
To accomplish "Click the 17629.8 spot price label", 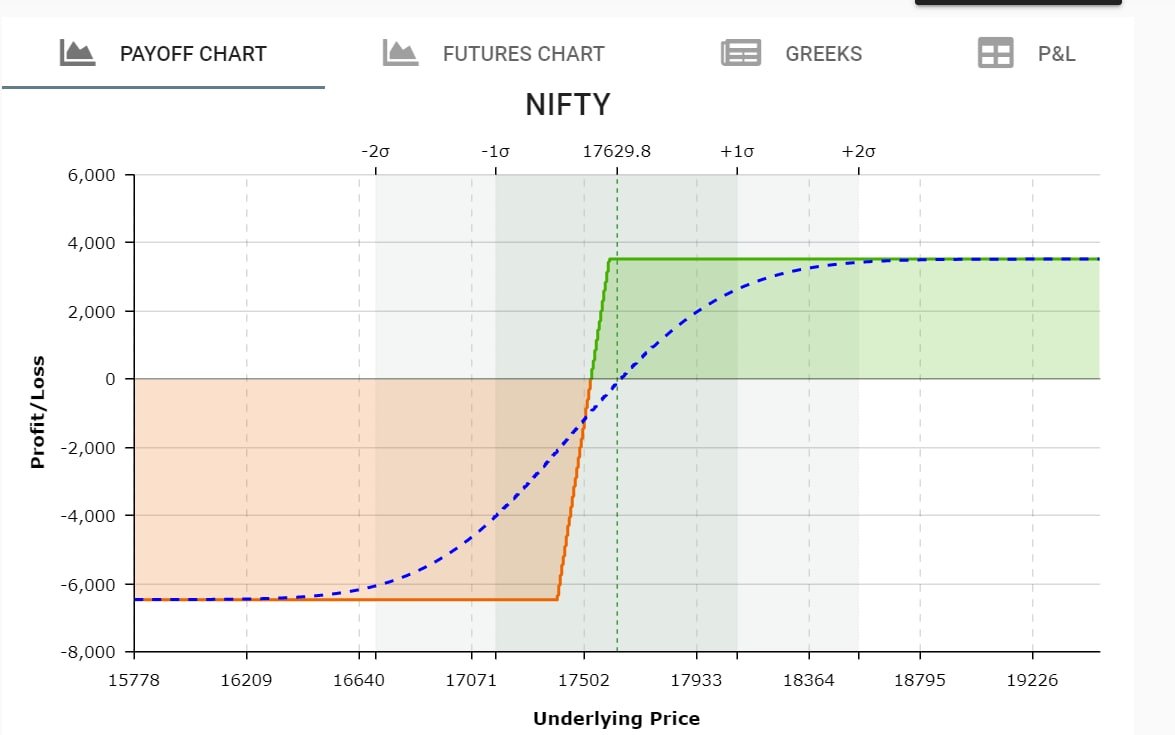I will coord(617,151).
